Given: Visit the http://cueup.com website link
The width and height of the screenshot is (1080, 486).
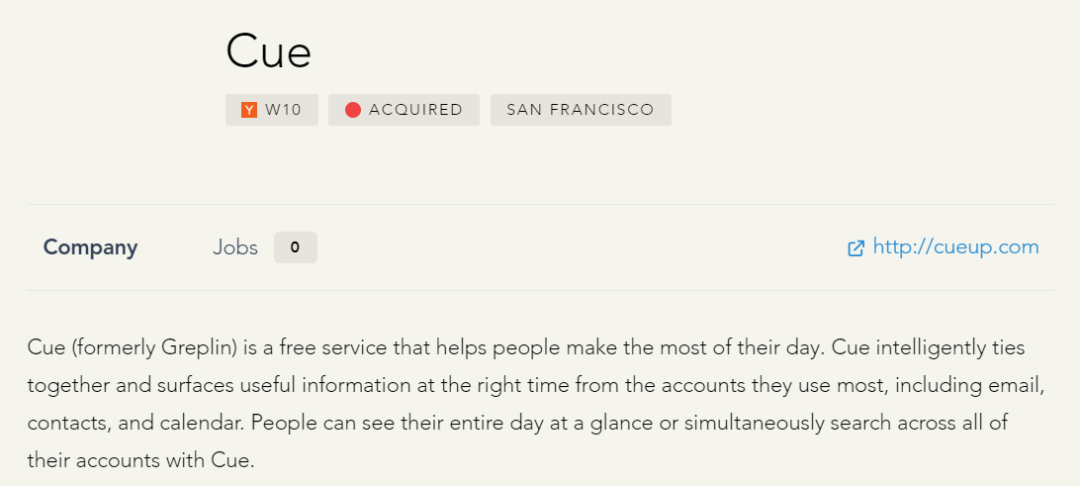Looking at the screenshot, I should tap(955, 246).
